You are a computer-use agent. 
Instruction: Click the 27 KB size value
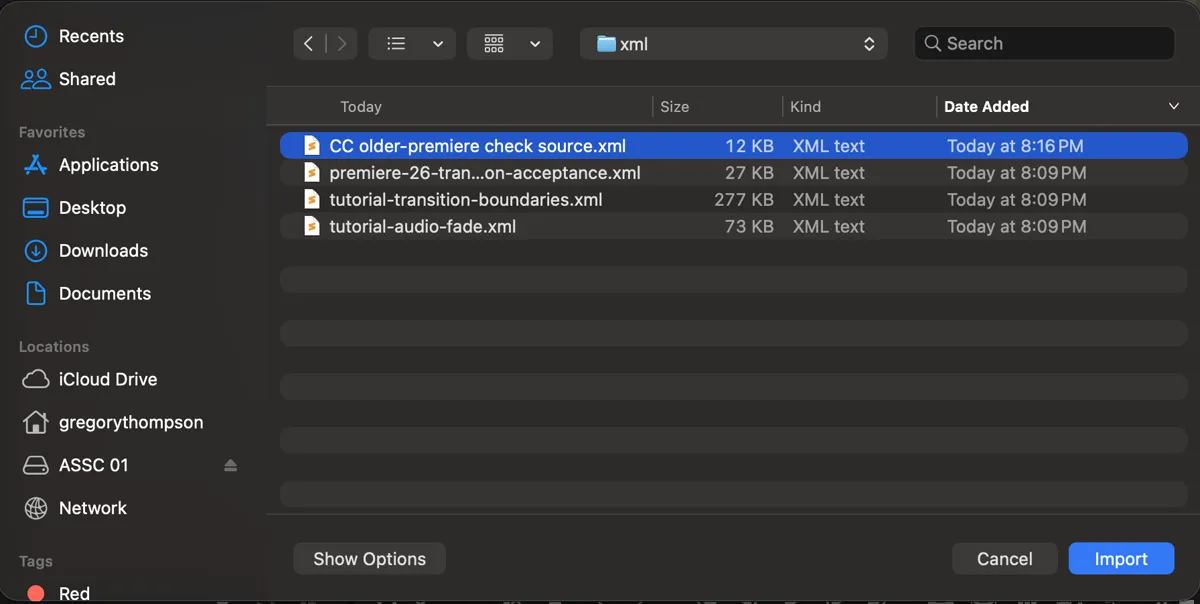[x=749, y=173]
